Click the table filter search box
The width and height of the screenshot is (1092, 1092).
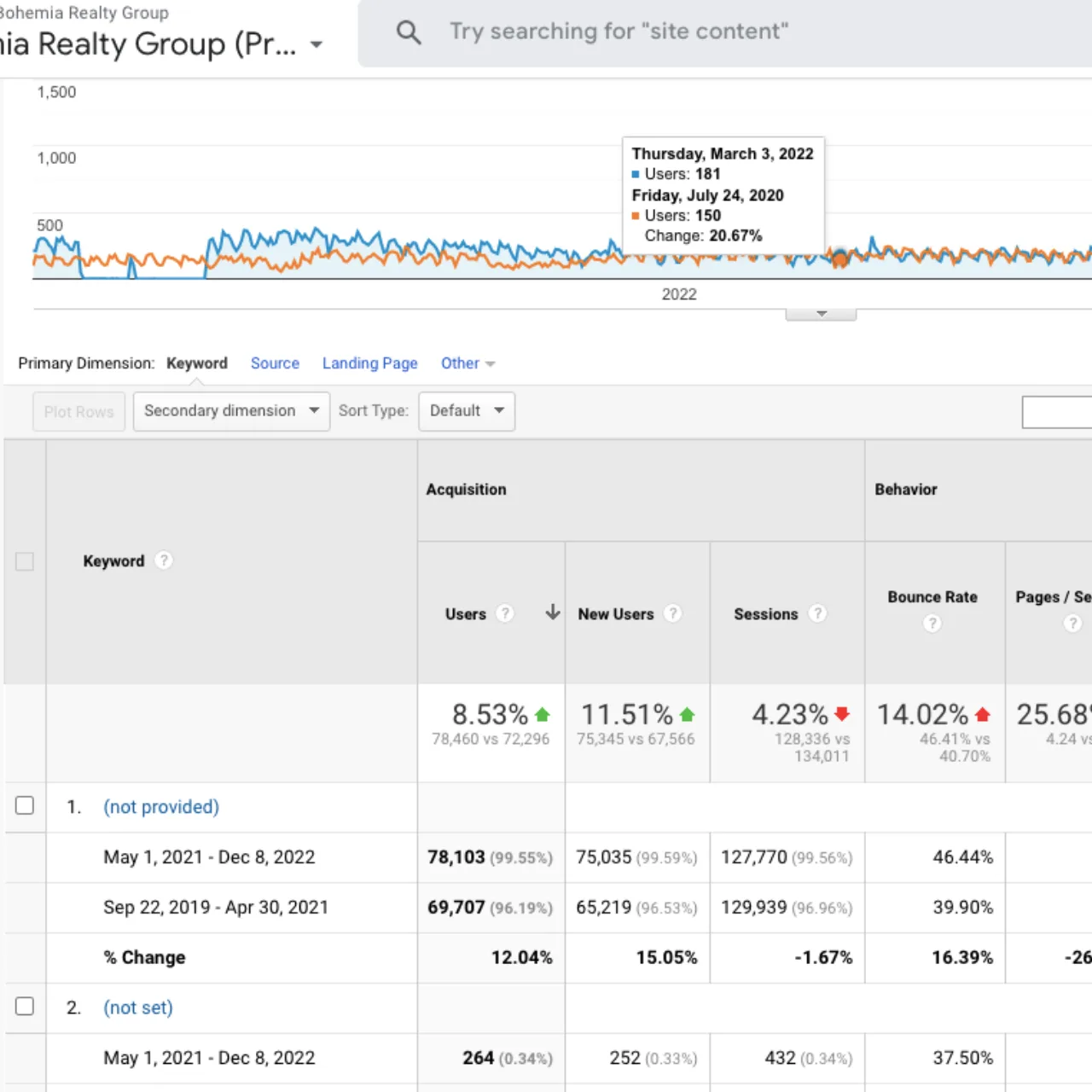(1057, 412)
